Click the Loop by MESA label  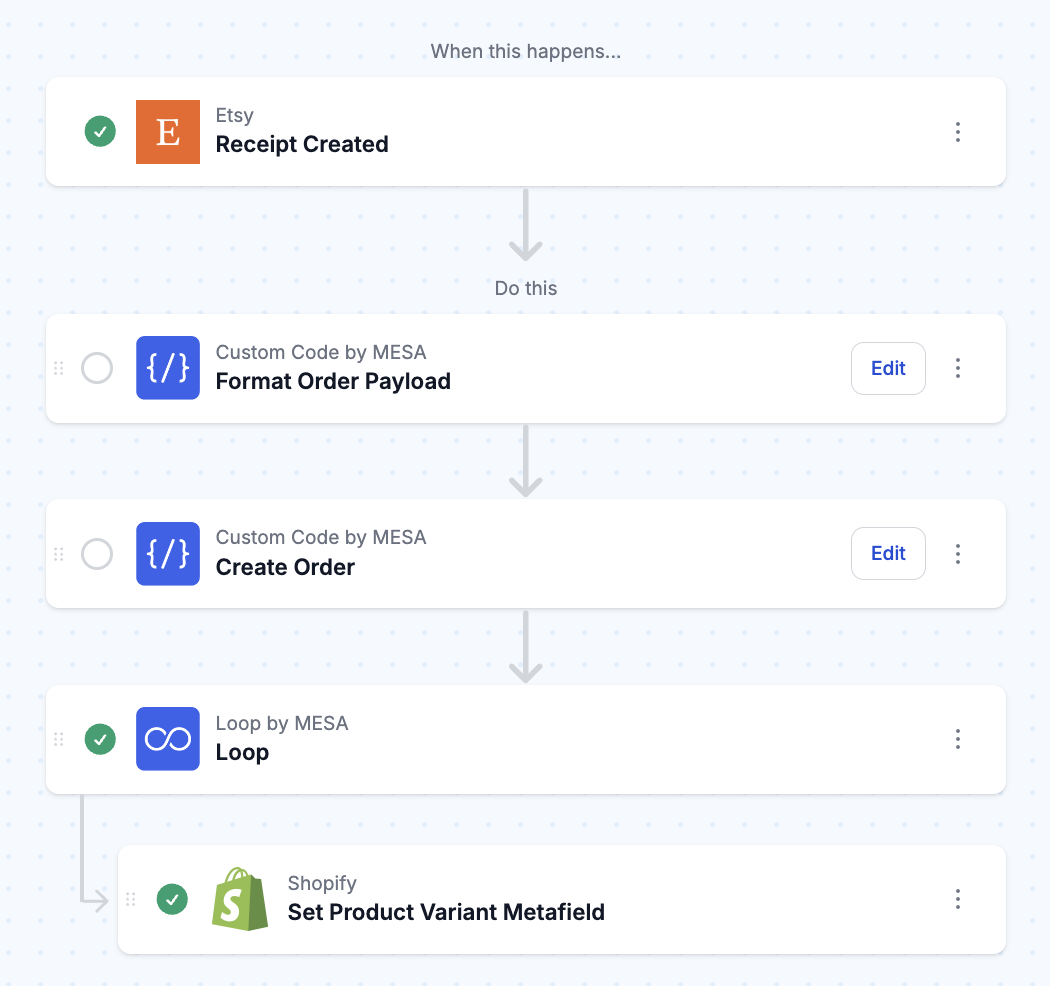[282, 723]
